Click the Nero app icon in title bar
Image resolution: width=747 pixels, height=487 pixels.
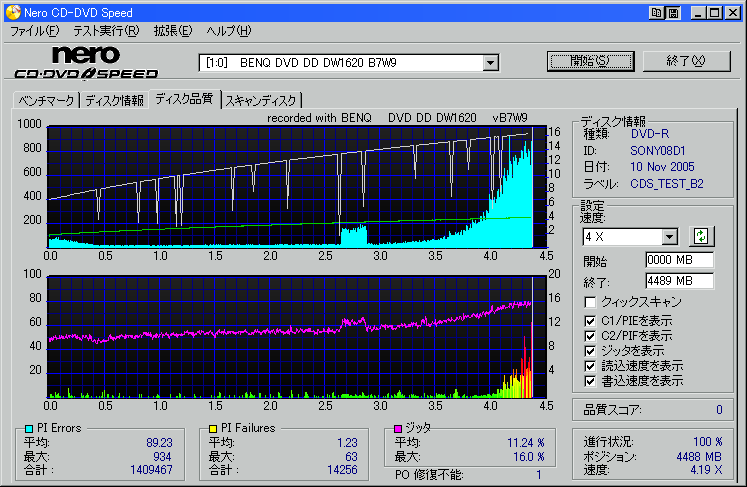click(x=11, y=11)
